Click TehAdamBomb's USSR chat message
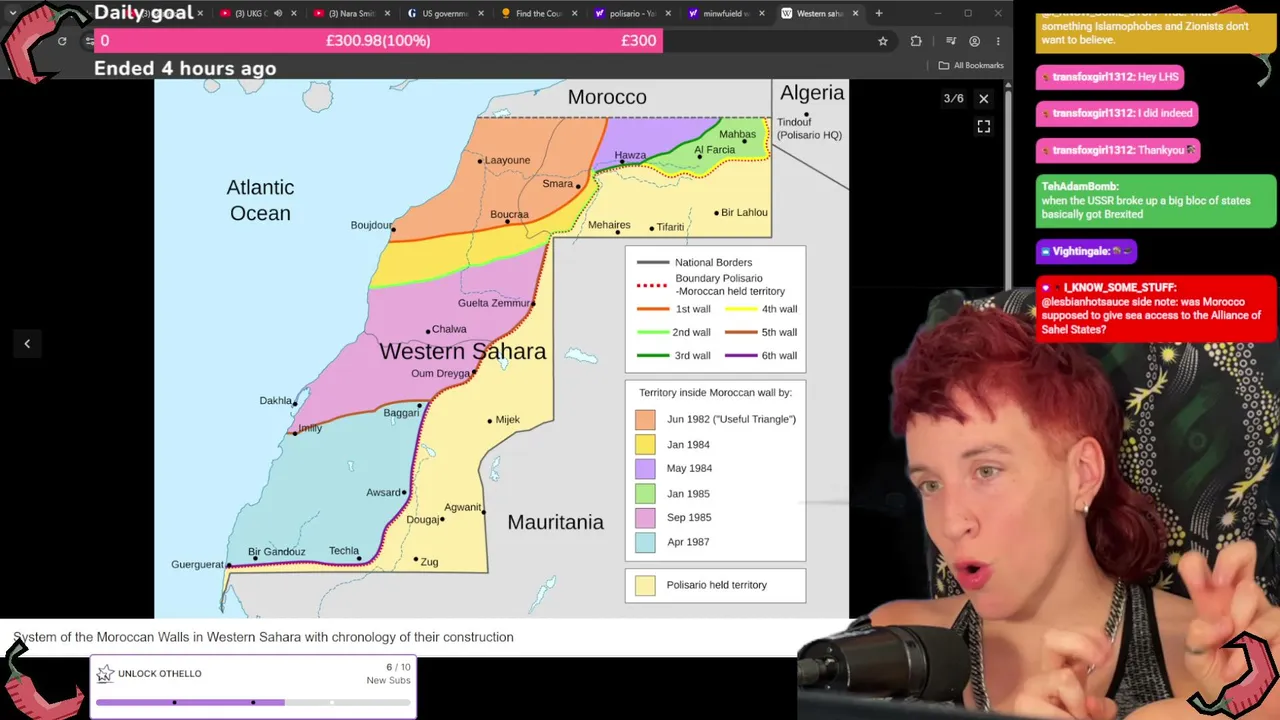Viewport: 1280px width, 720px height. tap(1156, 201)
